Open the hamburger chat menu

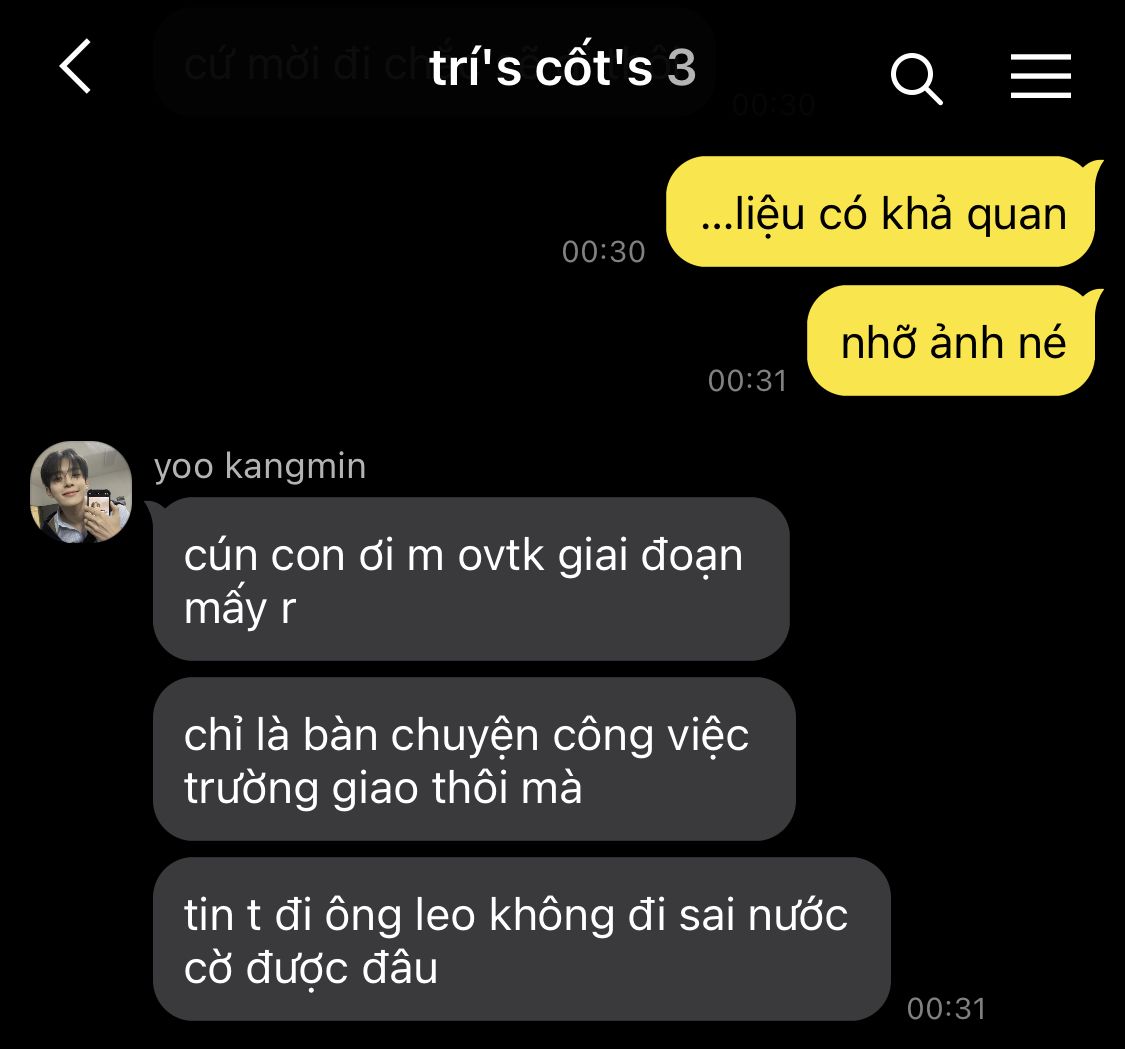(1040, 75)
